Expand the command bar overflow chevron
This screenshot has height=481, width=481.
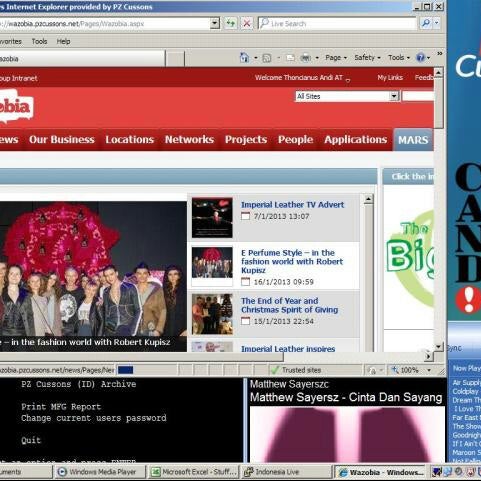click(x=440, y=53)
